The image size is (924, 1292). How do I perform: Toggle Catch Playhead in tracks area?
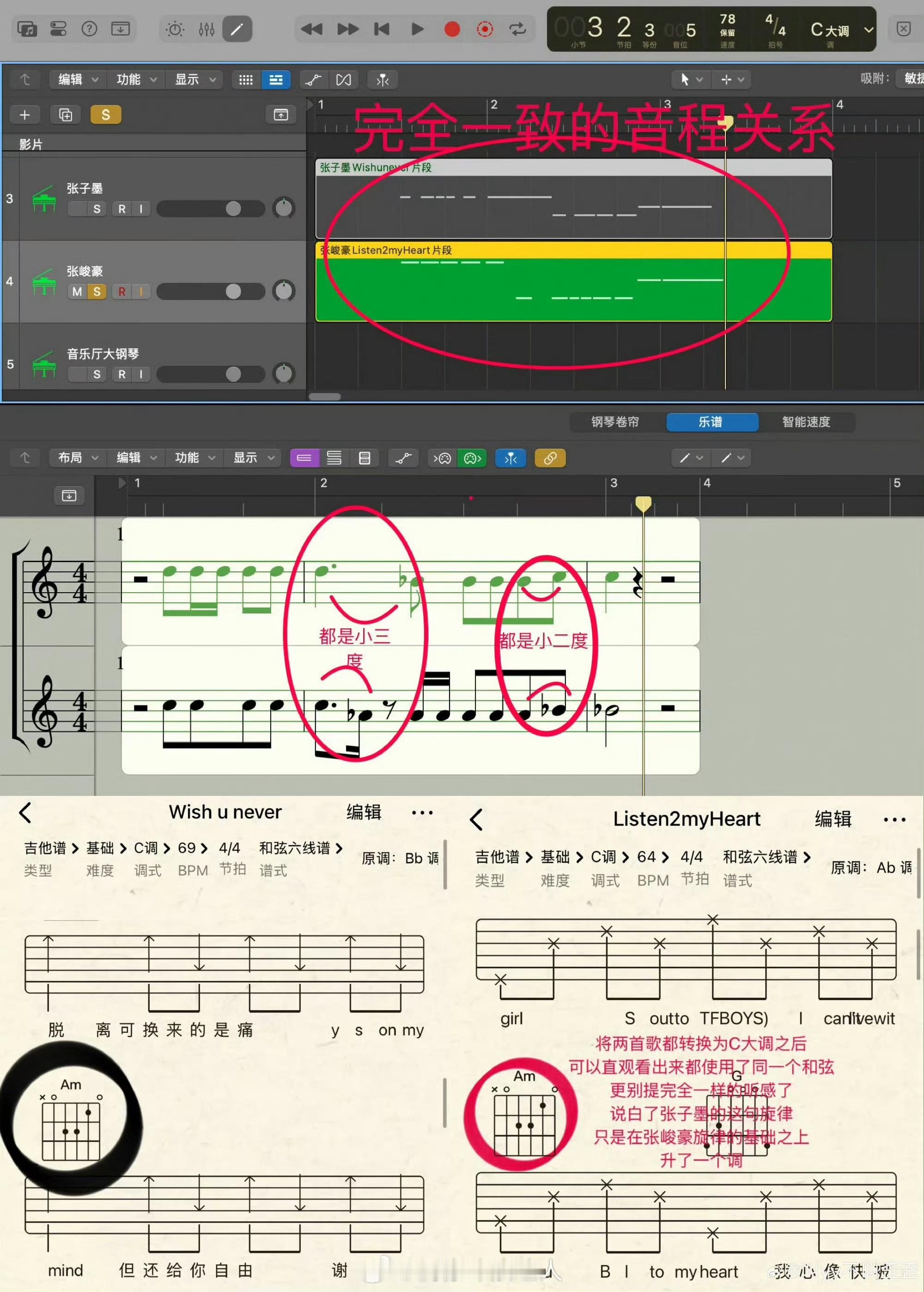point(383,80)
